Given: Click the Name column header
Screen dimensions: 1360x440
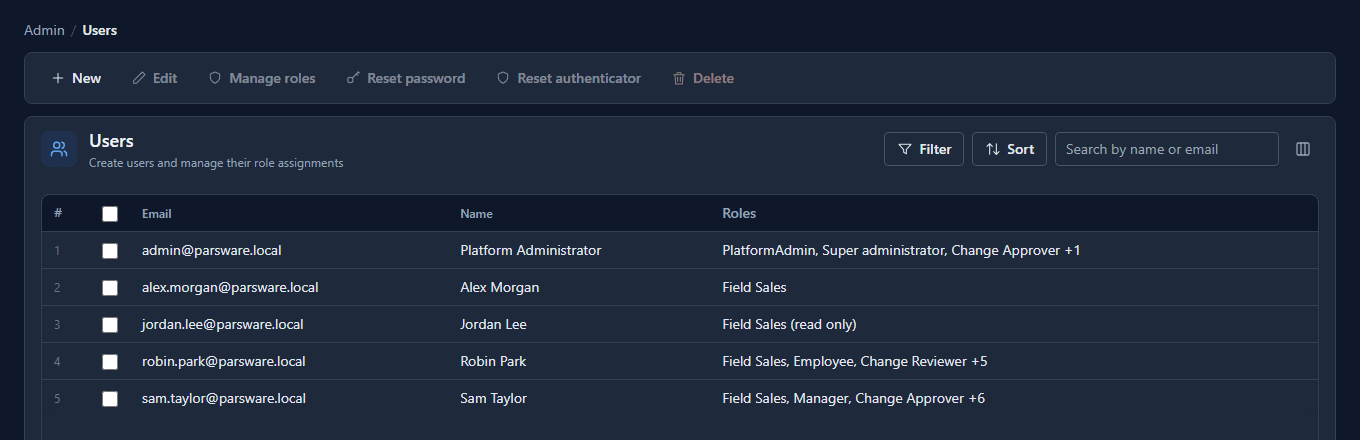Looking at the screenshot, I should 476,214.
